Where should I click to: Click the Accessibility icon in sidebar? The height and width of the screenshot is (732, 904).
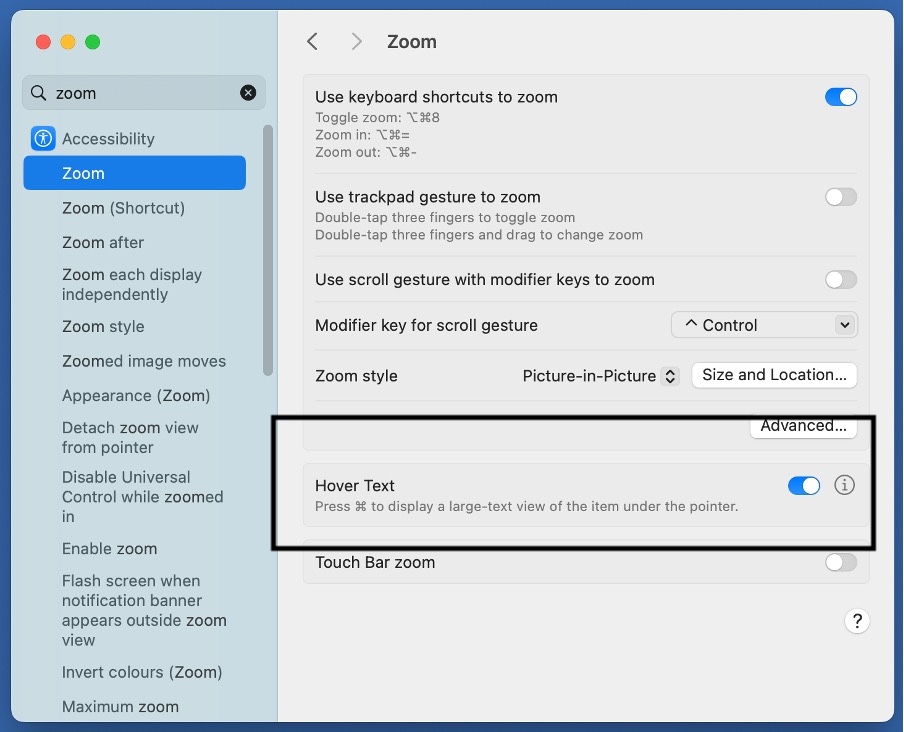(x=43, y=138)
